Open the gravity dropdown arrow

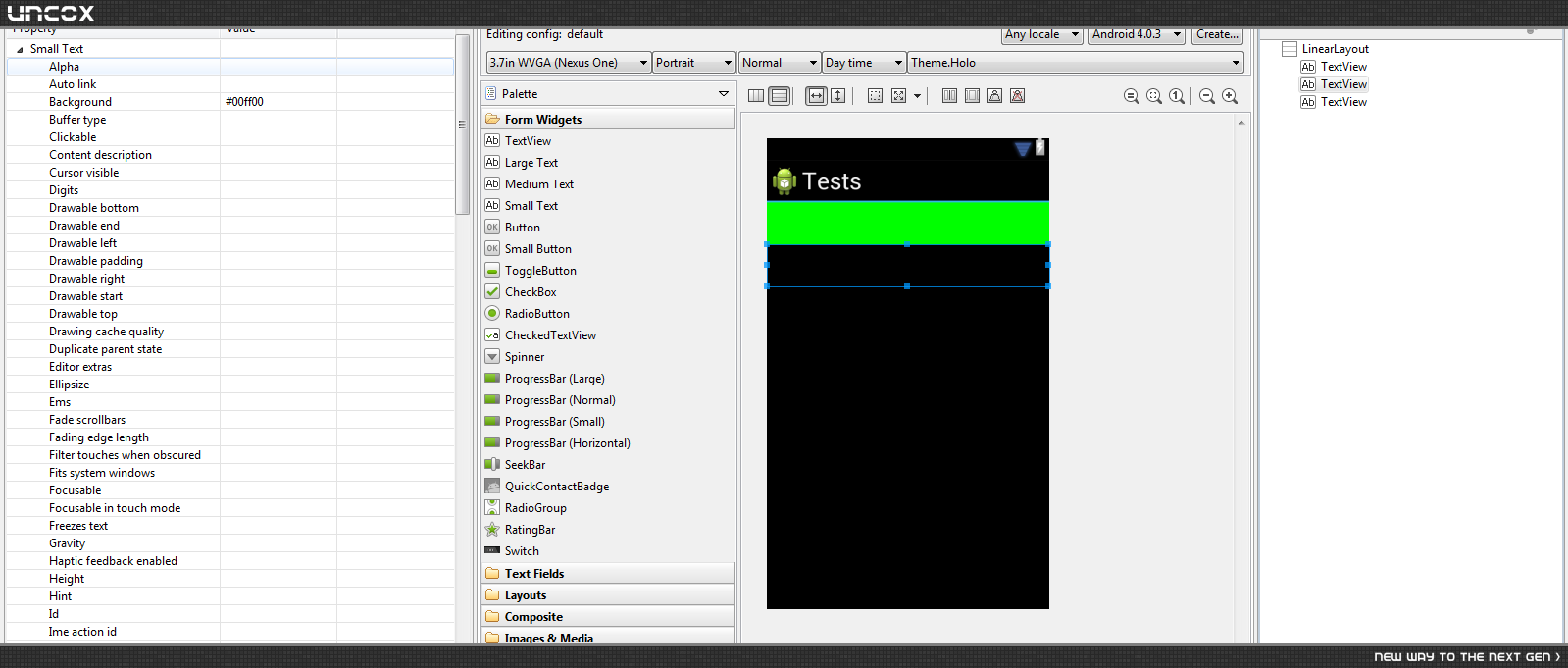917,96
